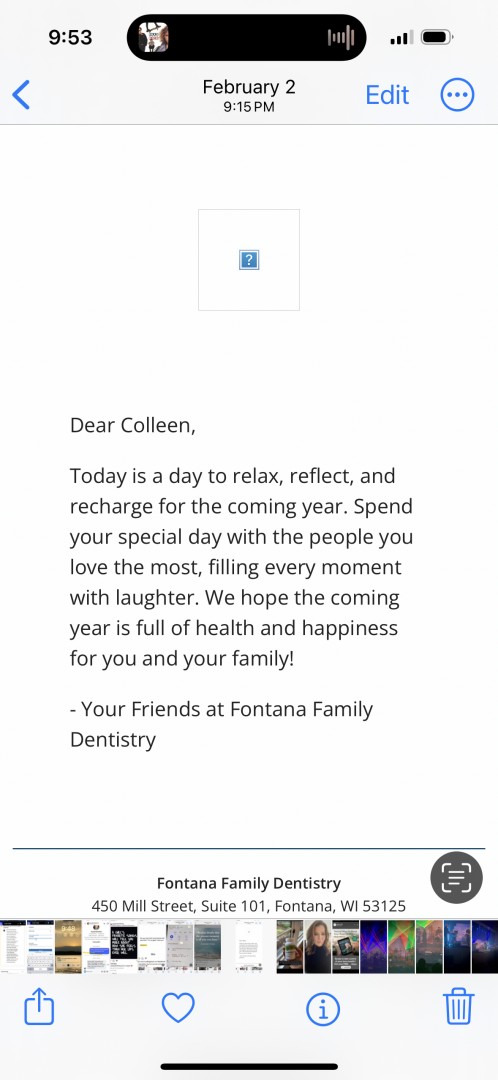
Task: Tap the back chevron arrow
Action: click(x=21, y=95)
